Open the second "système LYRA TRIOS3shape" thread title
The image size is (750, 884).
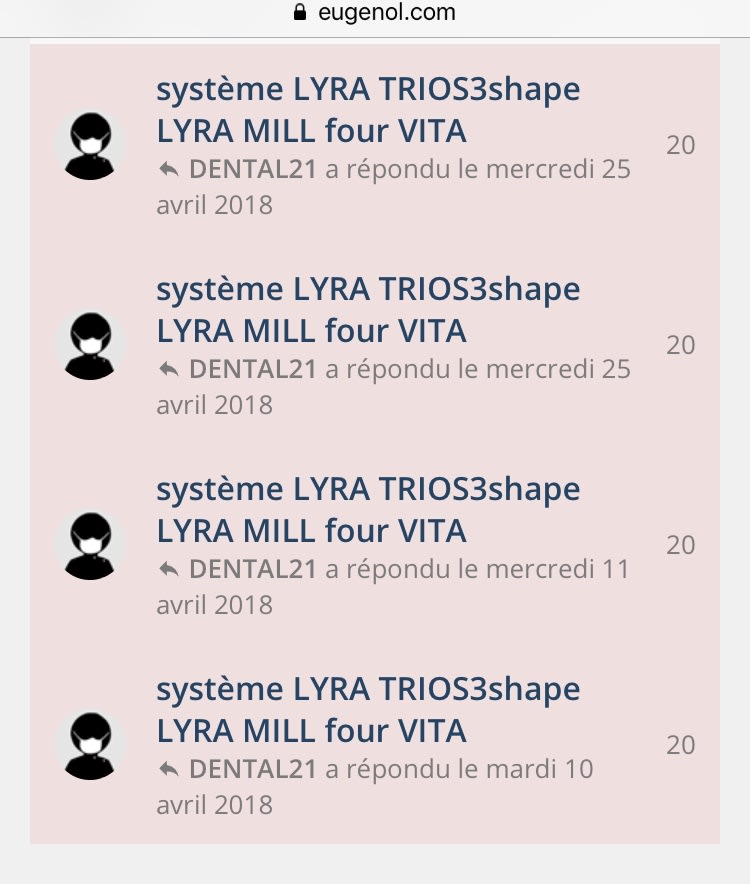368,310
